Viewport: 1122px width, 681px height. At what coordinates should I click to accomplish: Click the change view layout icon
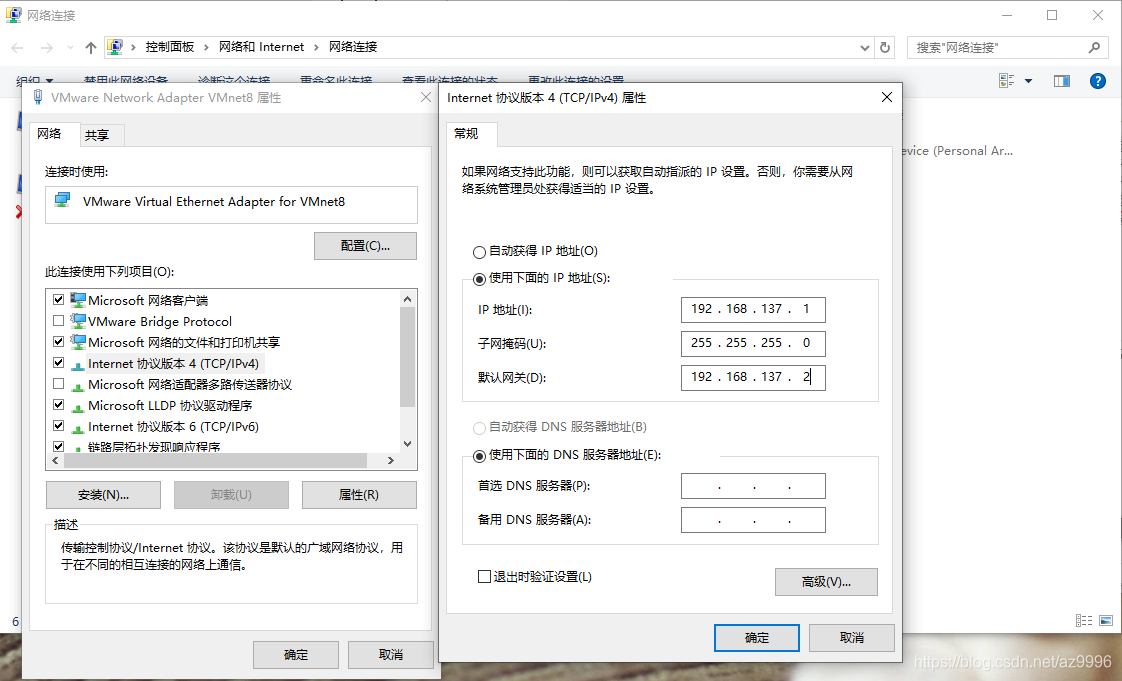1007,81
